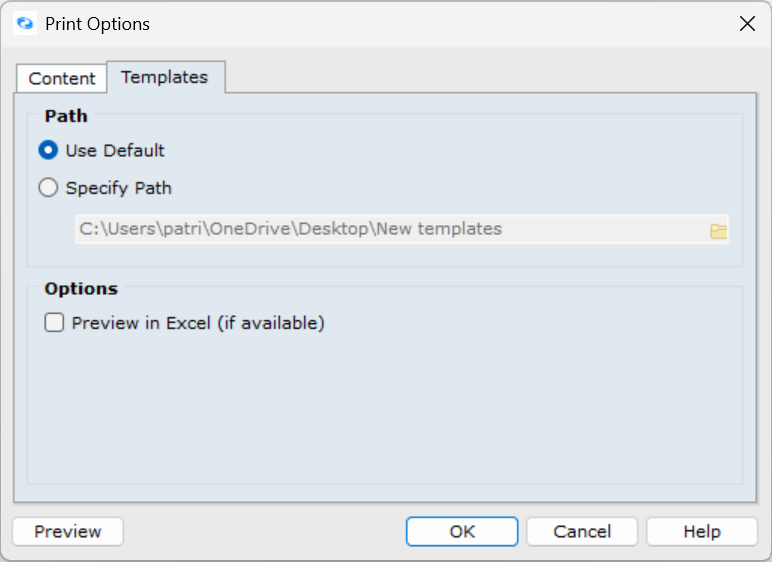Screen dimensions: 772x562
Task: Open Help for print options
Action: [x=702, y=532]
